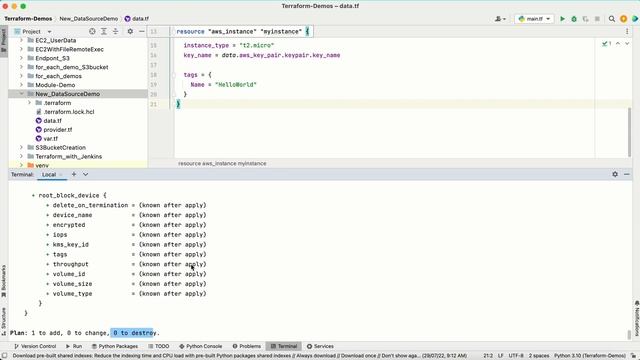Open Terminal panel gear settings
The width and height of the screenshot is (640, 360).
615,174
